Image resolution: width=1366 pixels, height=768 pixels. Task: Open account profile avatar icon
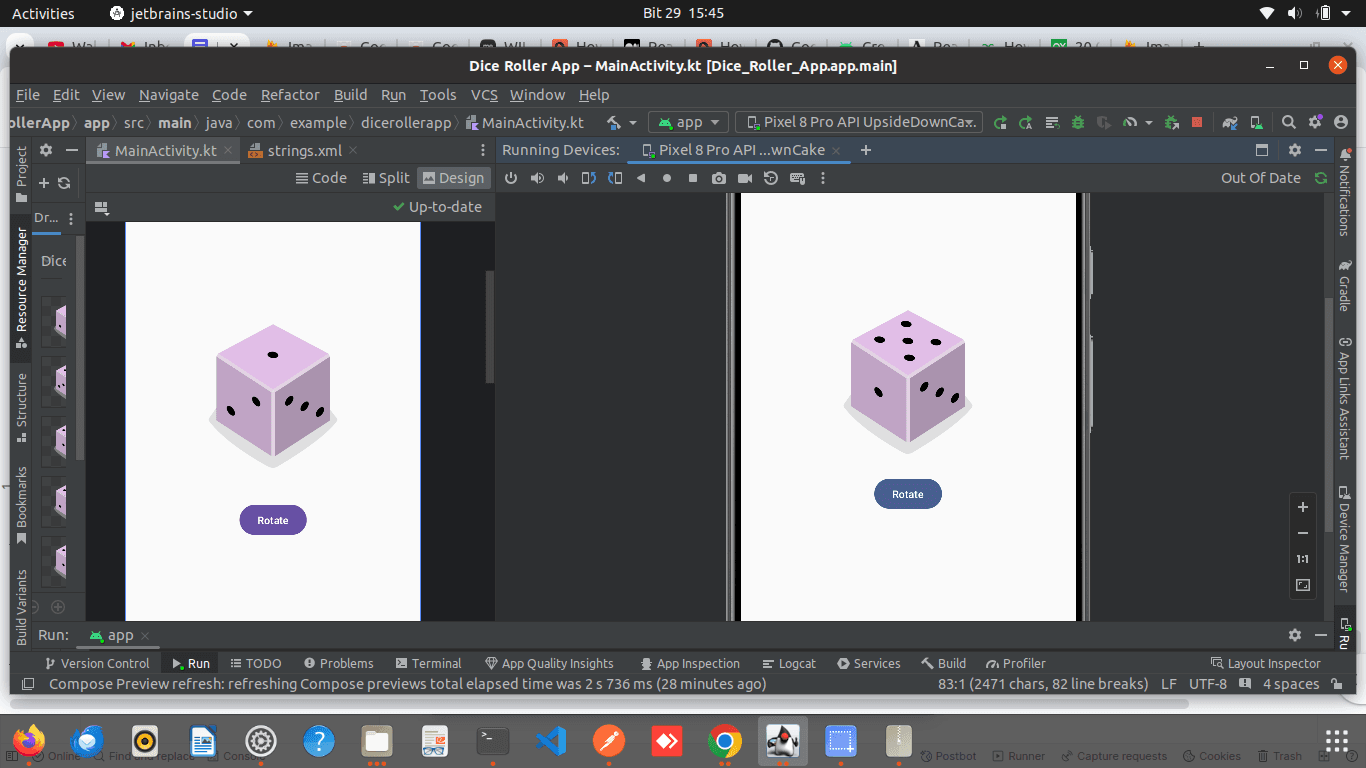click(1341, 122)
